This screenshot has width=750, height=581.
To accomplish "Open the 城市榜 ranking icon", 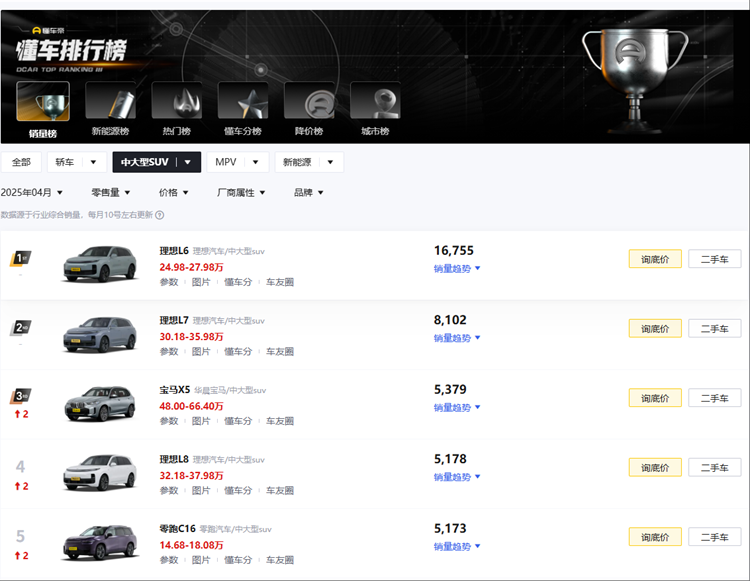I will click(x=375, y=100).
